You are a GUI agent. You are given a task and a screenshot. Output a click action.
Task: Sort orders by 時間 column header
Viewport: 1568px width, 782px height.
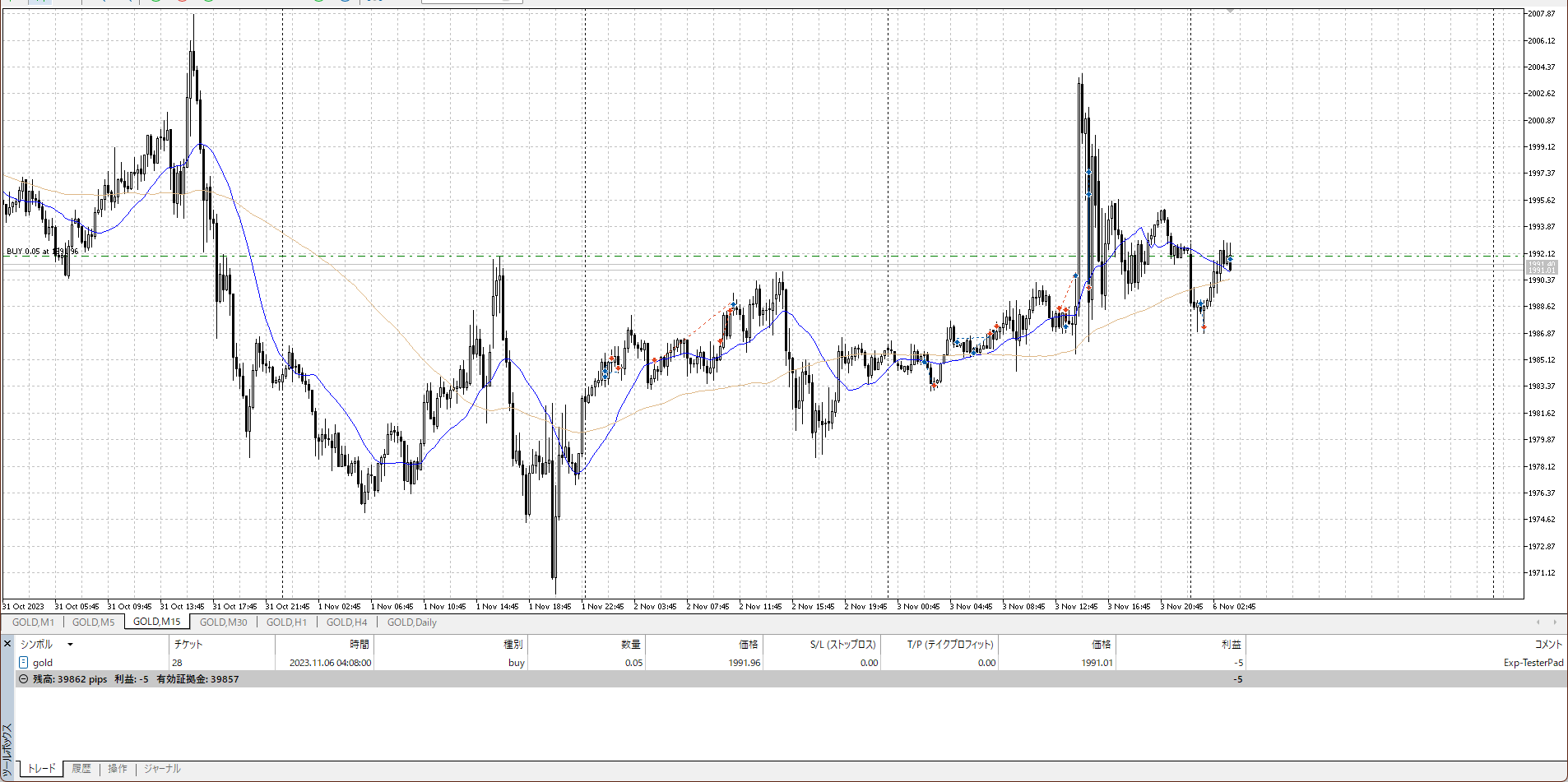point(360,645)
